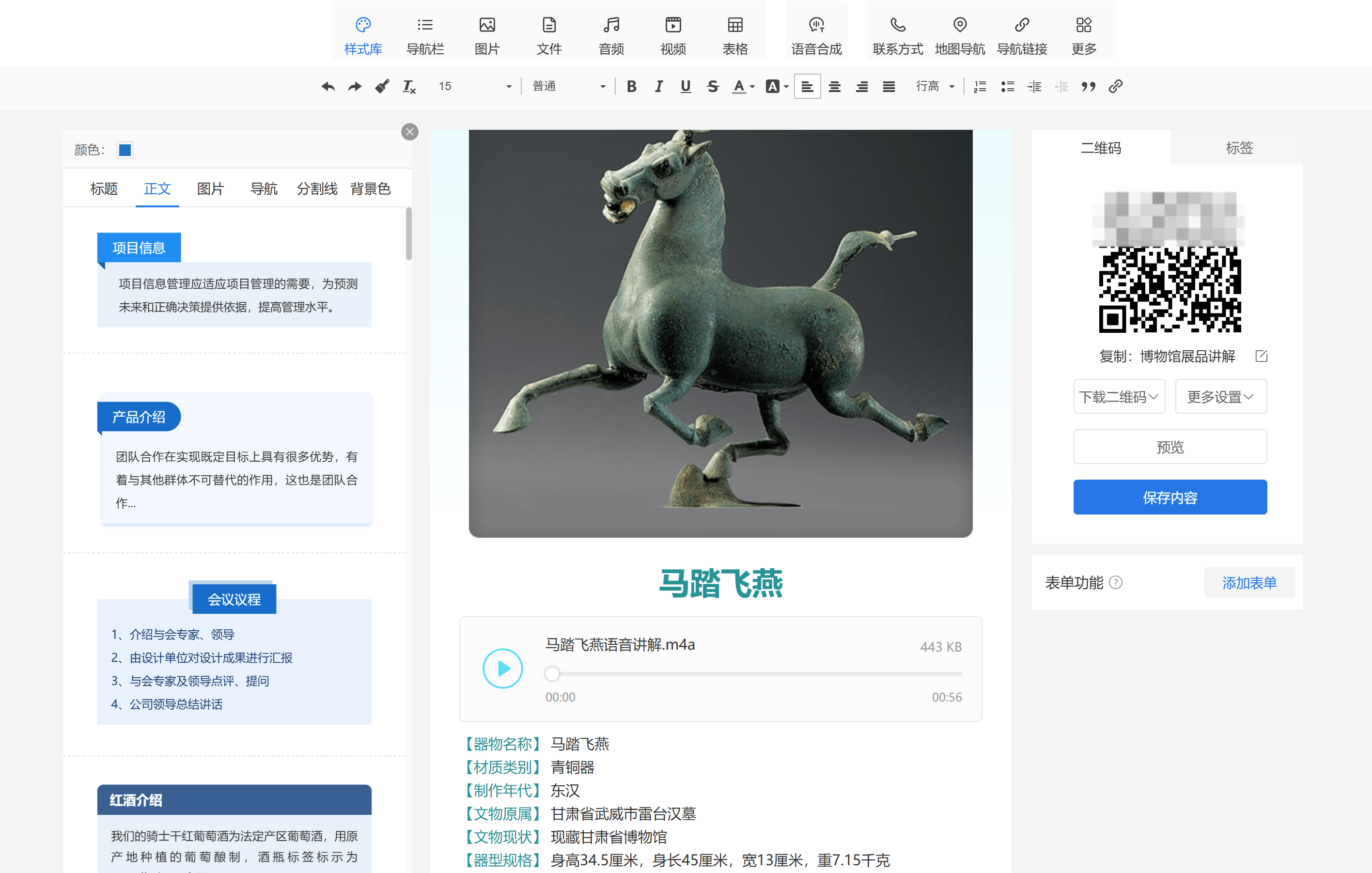Expand the 更多设置 dropdown
1372x873 pixels.
pos(1220,397)
